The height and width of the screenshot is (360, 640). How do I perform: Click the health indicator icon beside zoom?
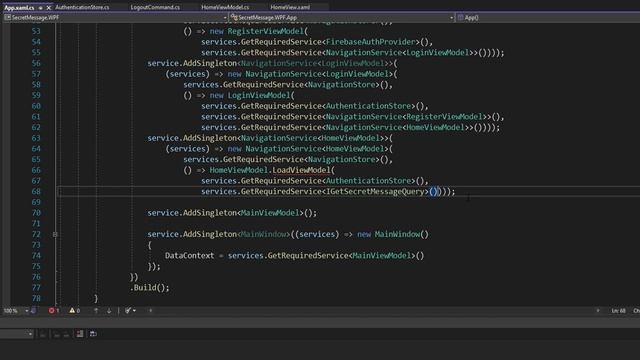click(33, 311)
